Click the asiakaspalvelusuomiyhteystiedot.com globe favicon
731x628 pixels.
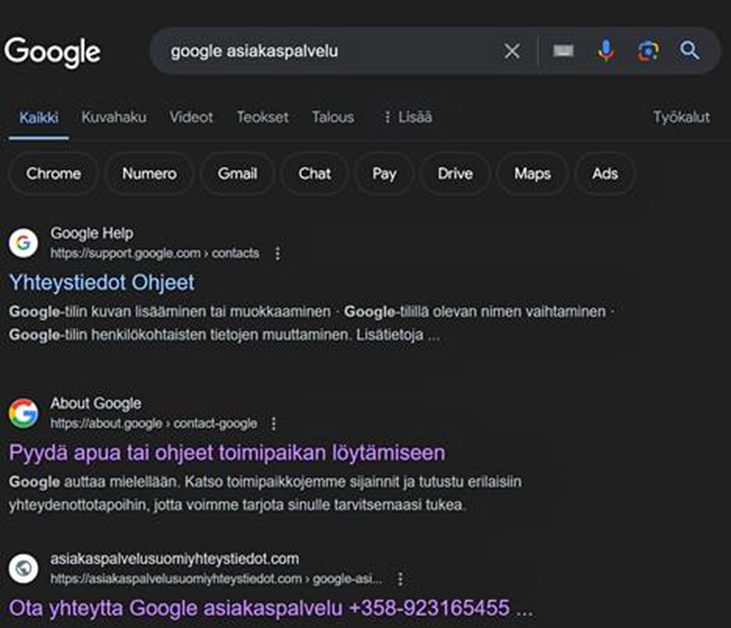pyautogui.click(x=23, y=568)
